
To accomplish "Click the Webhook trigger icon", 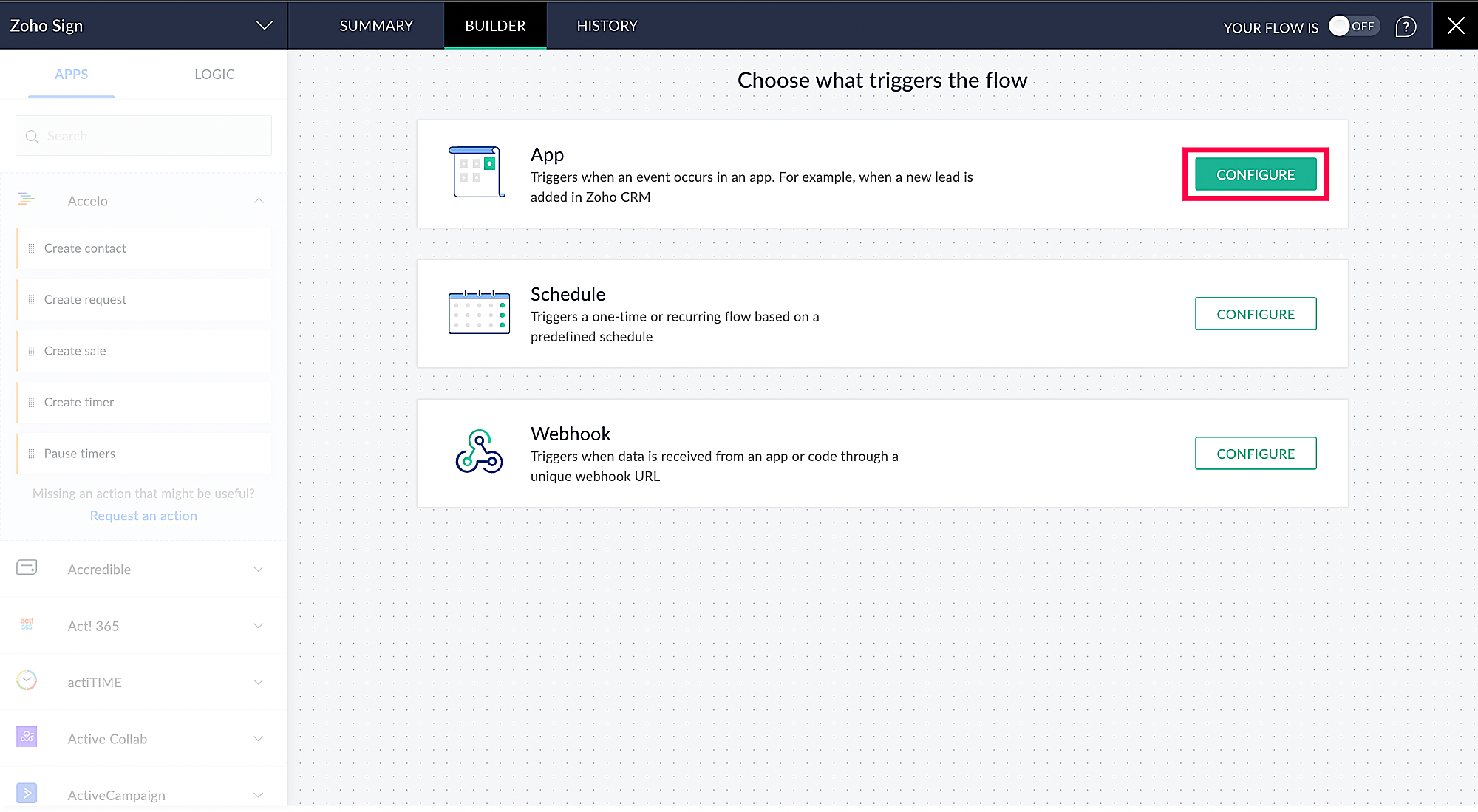I will [479, 451].
